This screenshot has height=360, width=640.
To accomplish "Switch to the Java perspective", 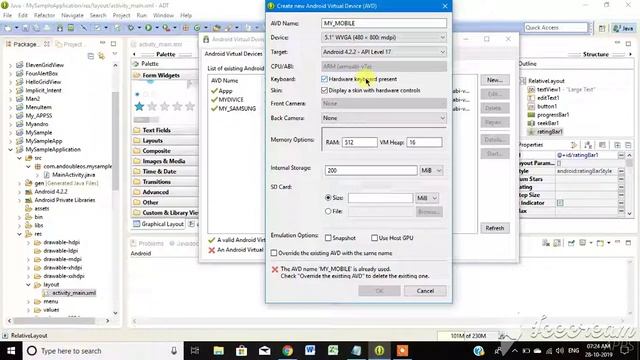I will pos(623,28).
